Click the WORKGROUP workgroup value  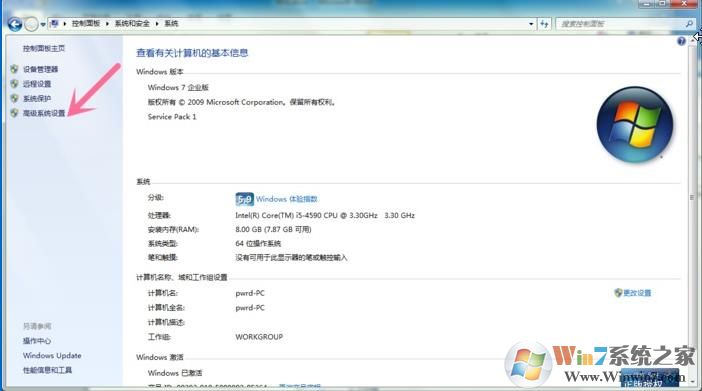(x=259, y=337)
